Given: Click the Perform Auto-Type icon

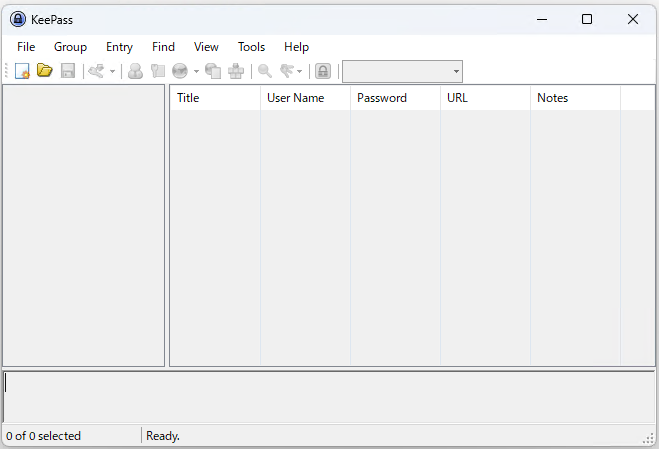Looking at the screenshot, I should pyautogui.click(x=236, y=71).
